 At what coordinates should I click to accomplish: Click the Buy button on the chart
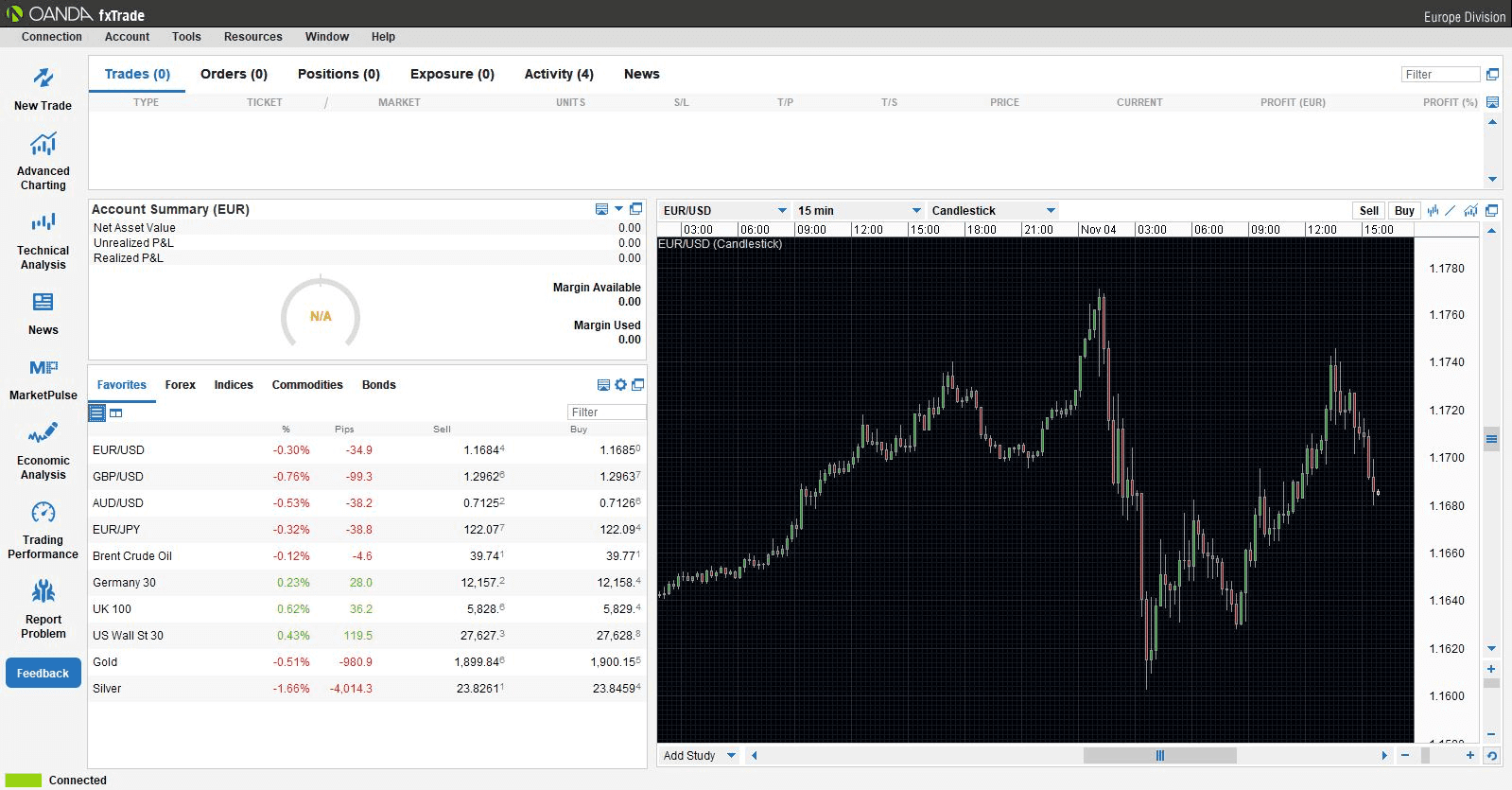click(x=1404, y=211)
